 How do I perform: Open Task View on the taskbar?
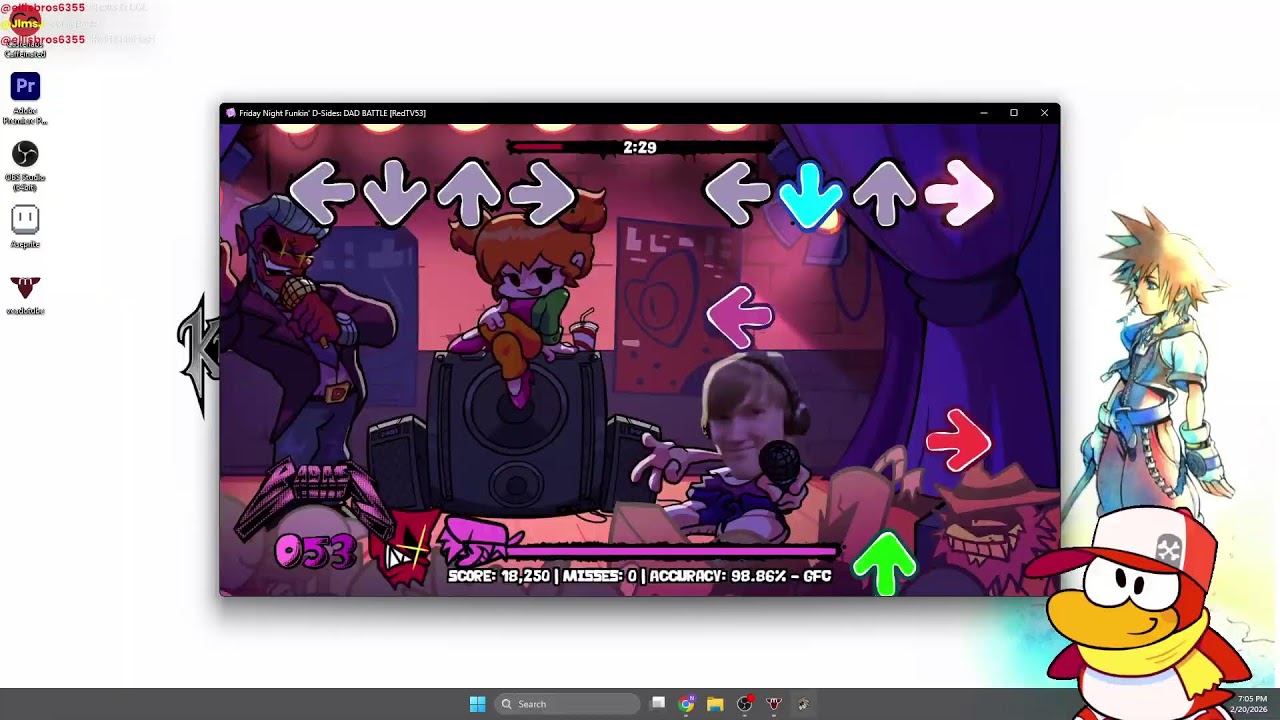point(658,704)
